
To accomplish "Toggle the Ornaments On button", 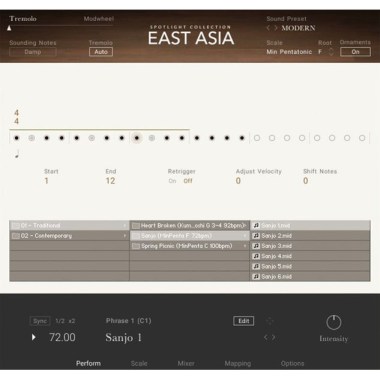I will click(x=355, y=52).
